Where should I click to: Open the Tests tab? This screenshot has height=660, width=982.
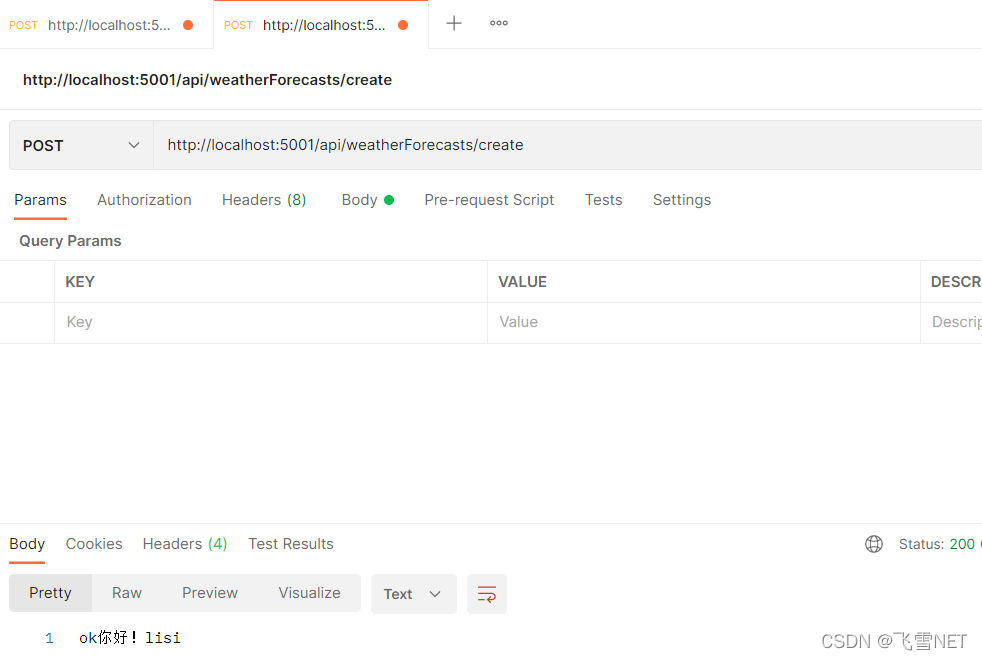click(603, 200)
